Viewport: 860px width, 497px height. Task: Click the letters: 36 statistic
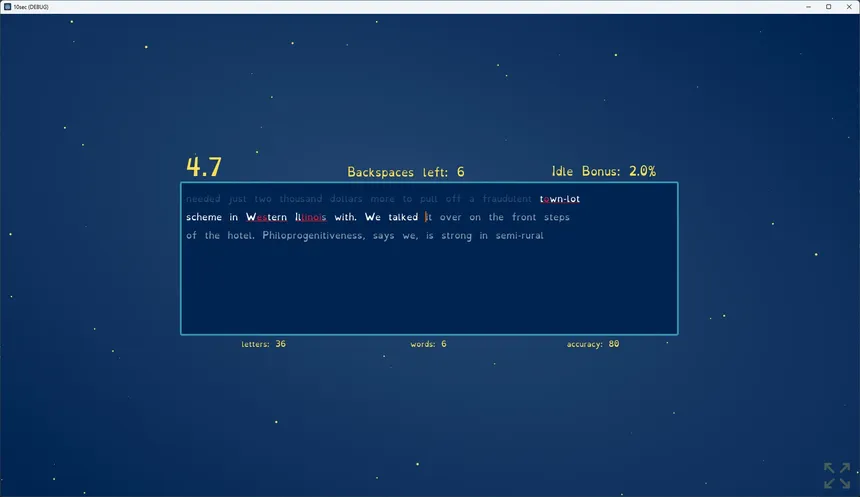pos(263,344)
